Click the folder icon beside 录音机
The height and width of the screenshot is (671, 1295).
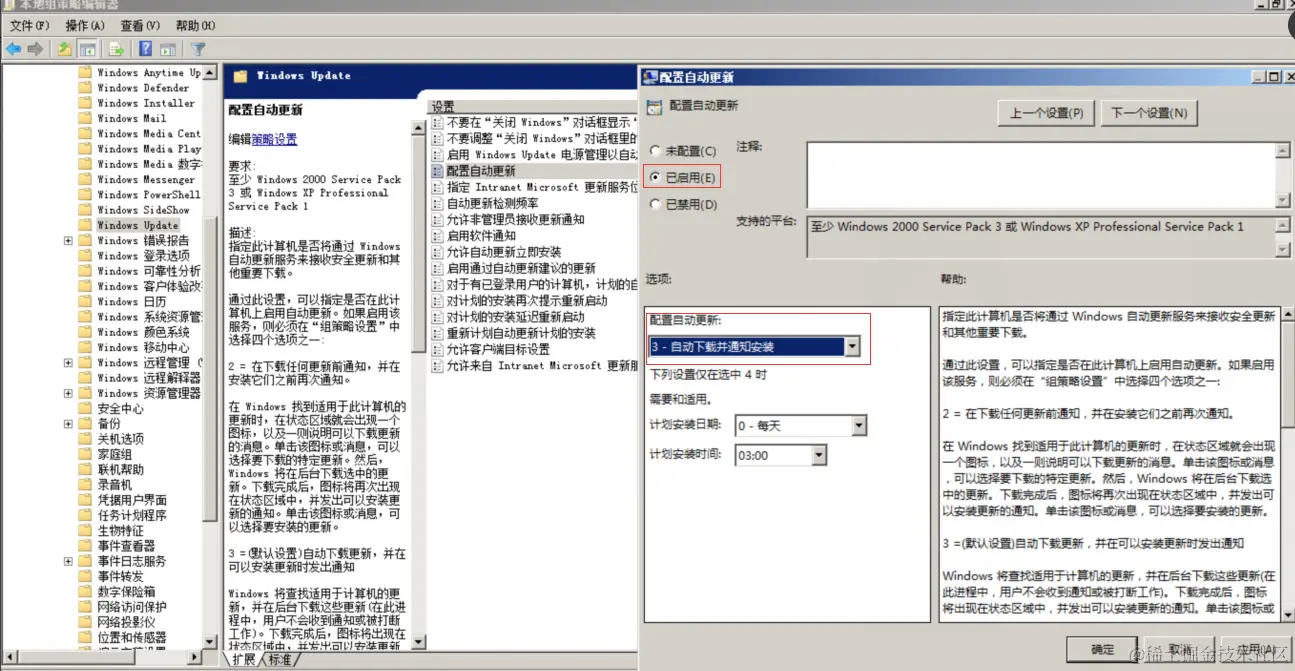tap(86, 485)
